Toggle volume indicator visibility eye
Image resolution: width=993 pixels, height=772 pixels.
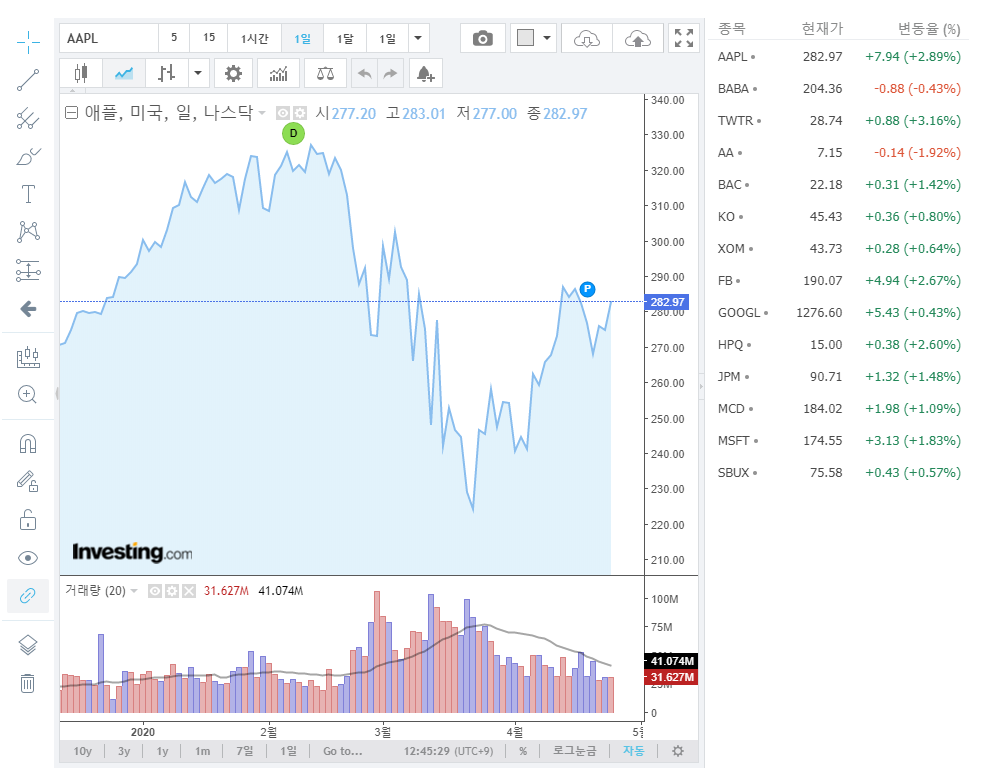tap(155, 591)
